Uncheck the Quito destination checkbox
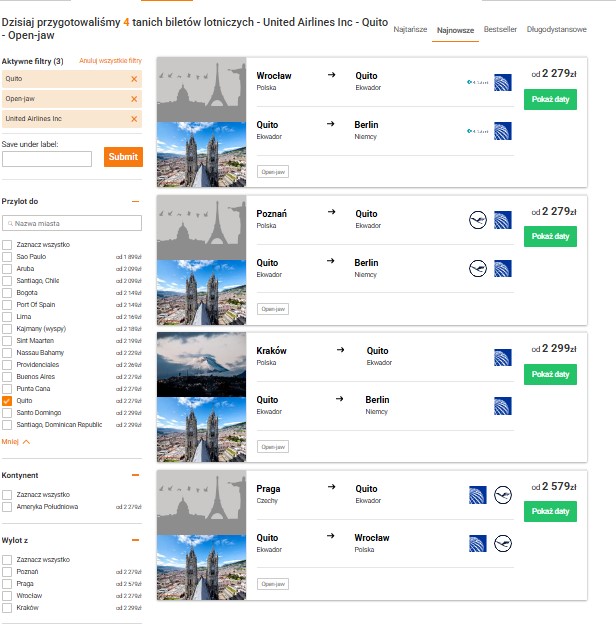Image resolution: width=616 pixels, height=625 pixels. point(7,401)
